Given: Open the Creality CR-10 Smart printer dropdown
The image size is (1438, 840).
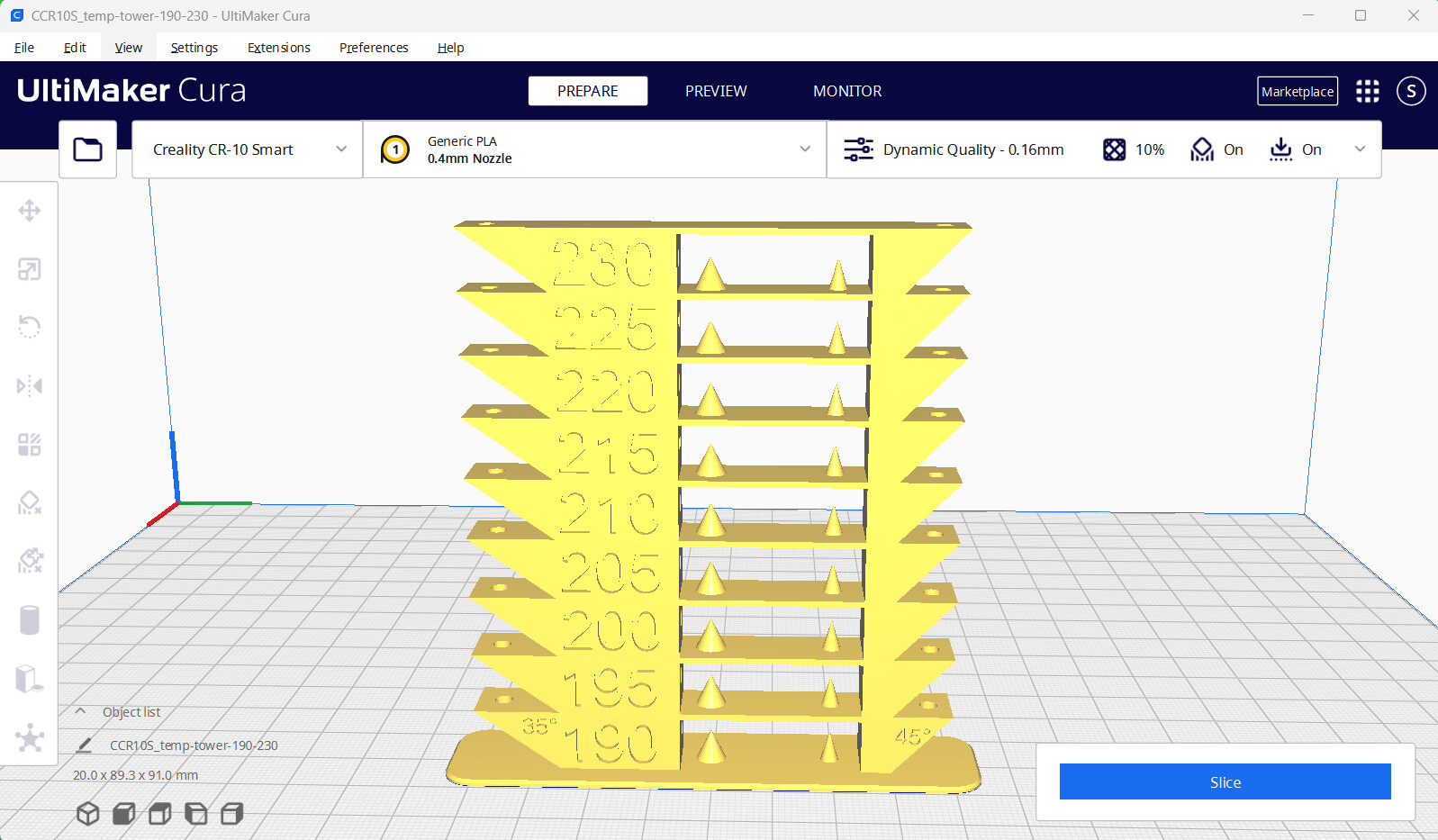Looking at the screenshot, I should click(x=247, y=149).
